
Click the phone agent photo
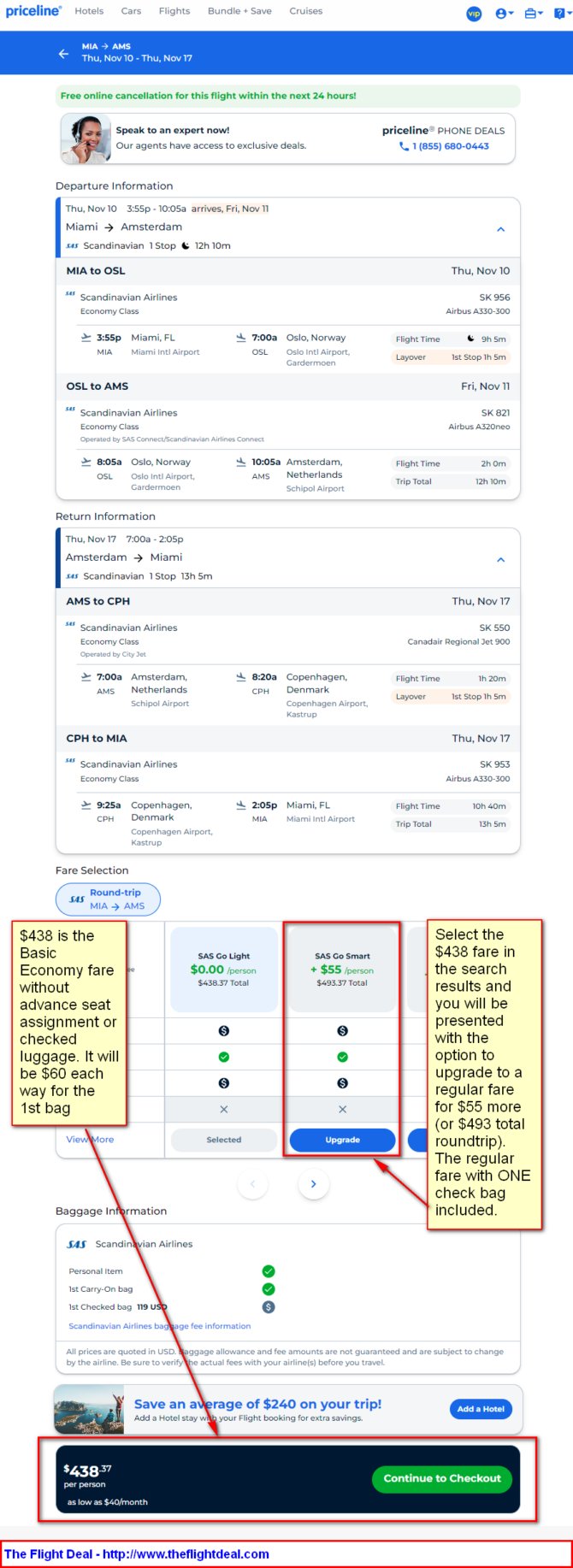[x=86, y=139]
